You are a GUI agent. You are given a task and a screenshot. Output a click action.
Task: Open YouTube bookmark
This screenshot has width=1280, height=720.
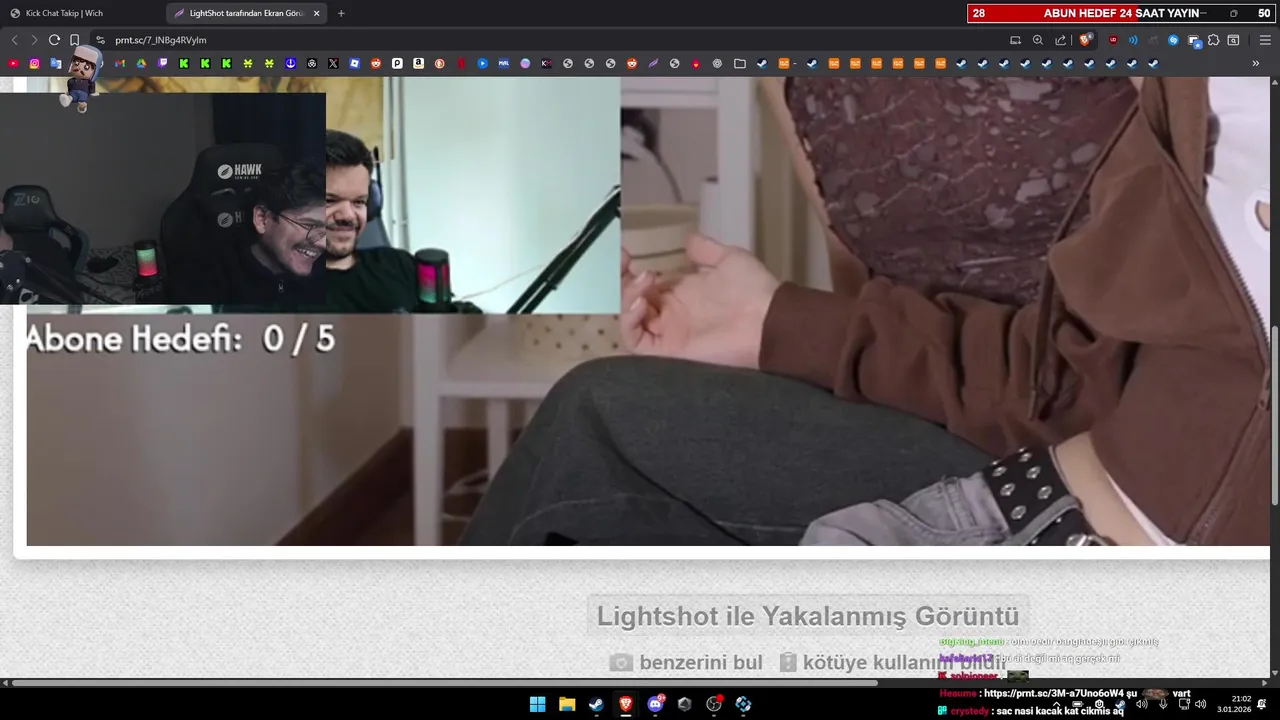13,63
